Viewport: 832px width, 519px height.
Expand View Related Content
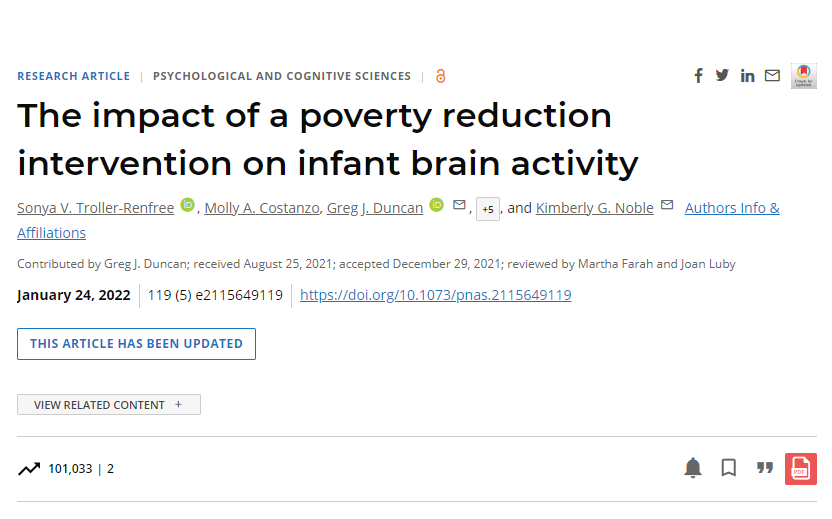(x=109, y=405)
